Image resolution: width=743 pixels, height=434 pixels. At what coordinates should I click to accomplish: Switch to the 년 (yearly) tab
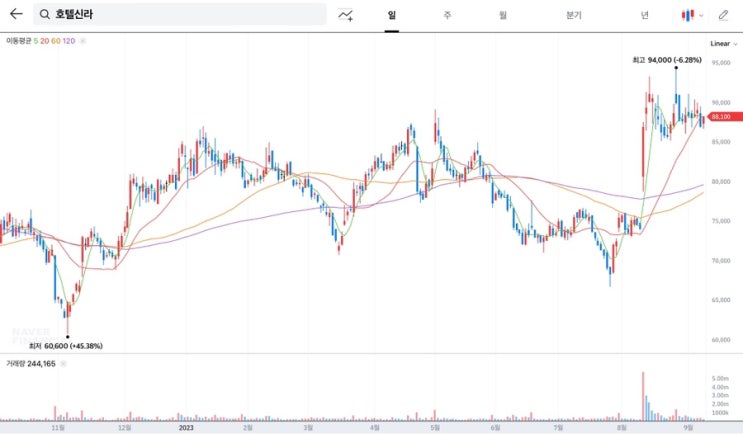click(x=644, y=15)
